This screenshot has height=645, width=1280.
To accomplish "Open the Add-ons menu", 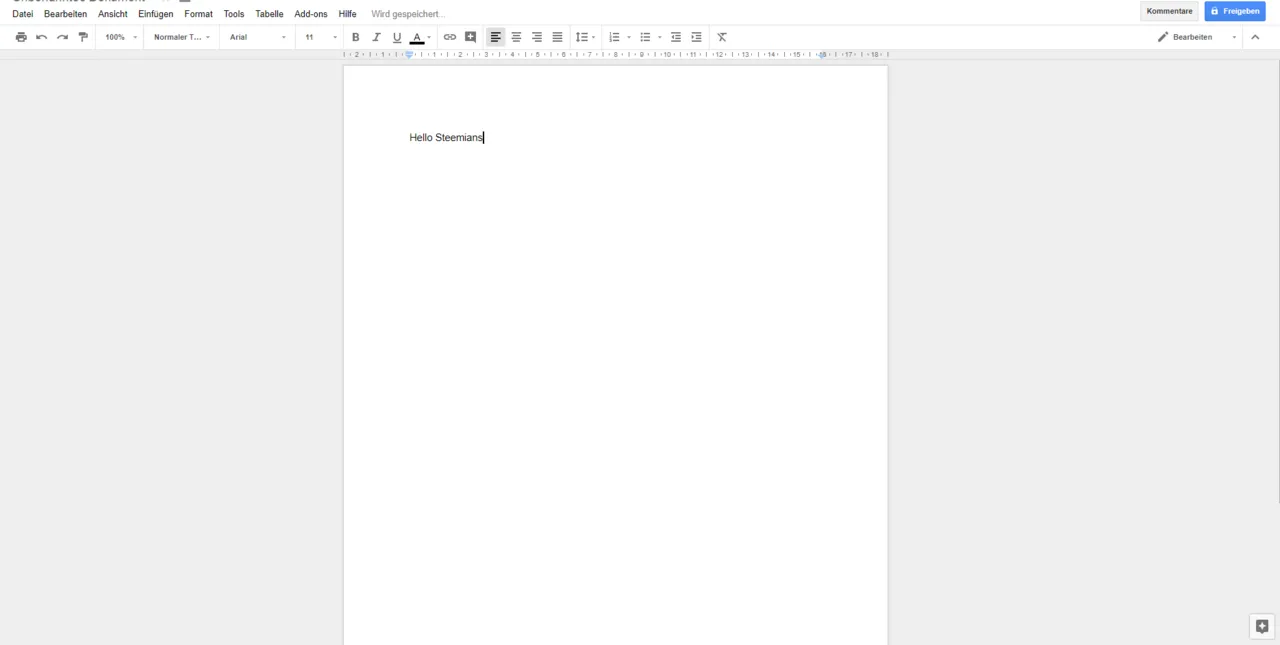I will coord(311,14).
